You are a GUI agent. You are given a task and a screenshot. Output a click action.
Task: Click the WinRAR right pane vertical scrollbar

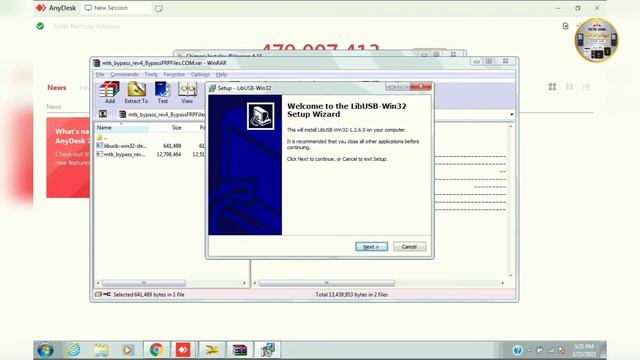[x=511, y=201]
